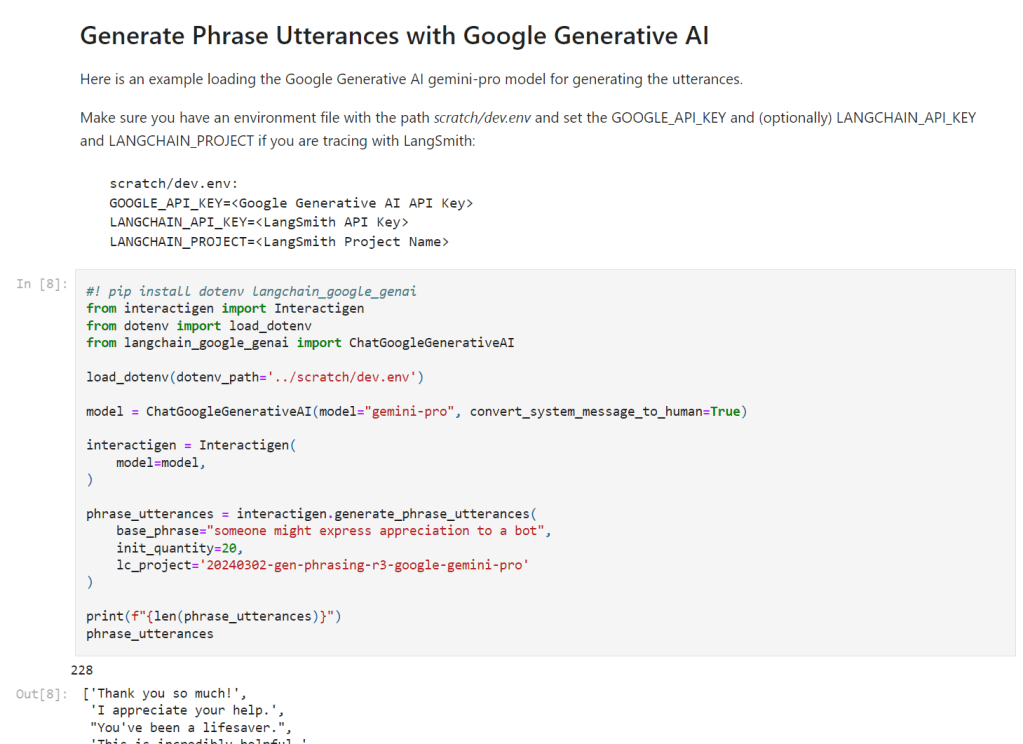This screenshot has height=744, width=1023.
Task: Click the base_phrase string in the code
Action: tap(379, 531)
